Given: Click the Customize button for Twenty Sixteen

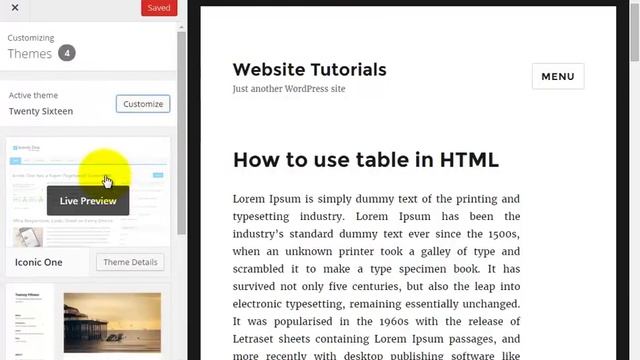Looking at the screenshot, I should [x=143, y=104].
